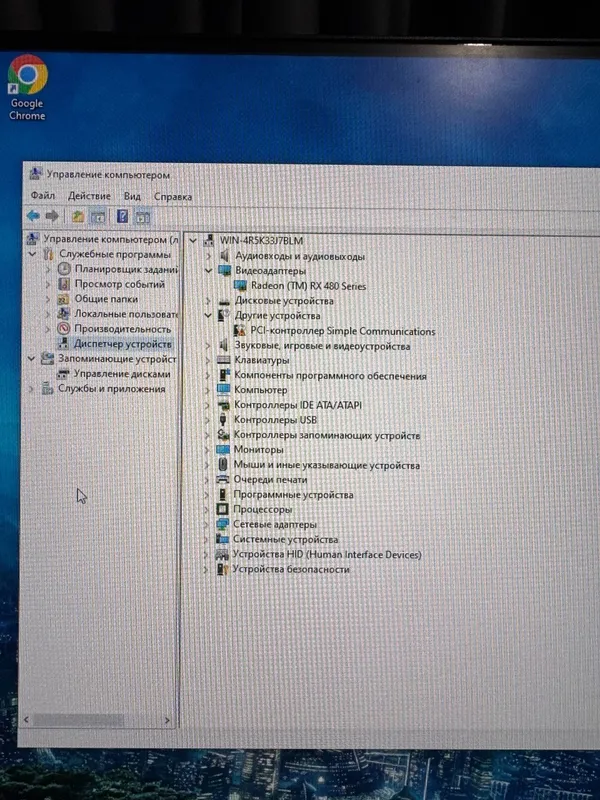Screen dimensions: 600x800
Task: Collapse the WIN-4R5K33J7BLM computer node
Action: click(x=193, y=240)
